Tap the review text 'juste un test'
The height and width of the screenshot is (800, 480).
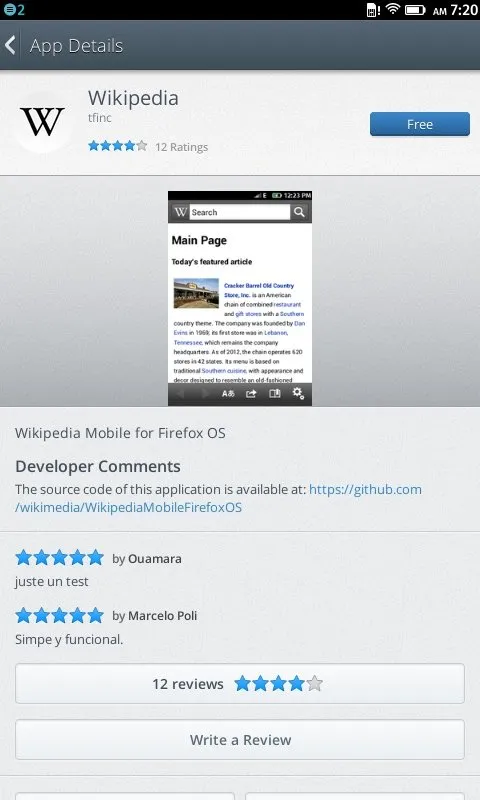[x=52, y=582]
